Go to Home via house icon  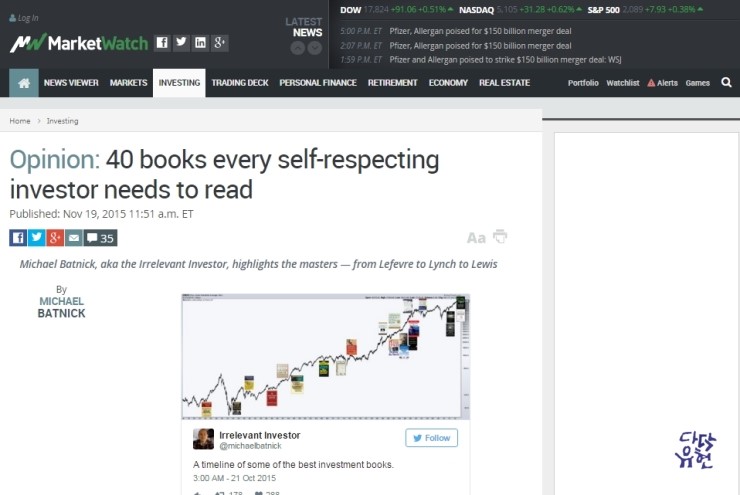point(24,83)
